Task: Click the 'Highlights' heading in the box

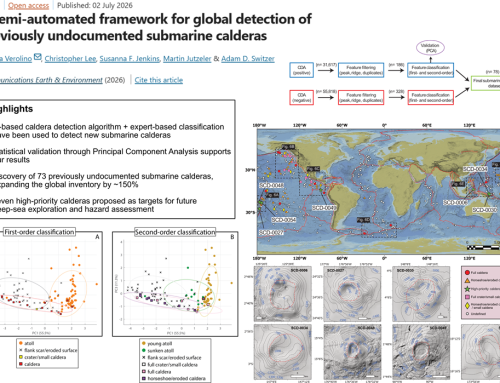Action: 16,109
